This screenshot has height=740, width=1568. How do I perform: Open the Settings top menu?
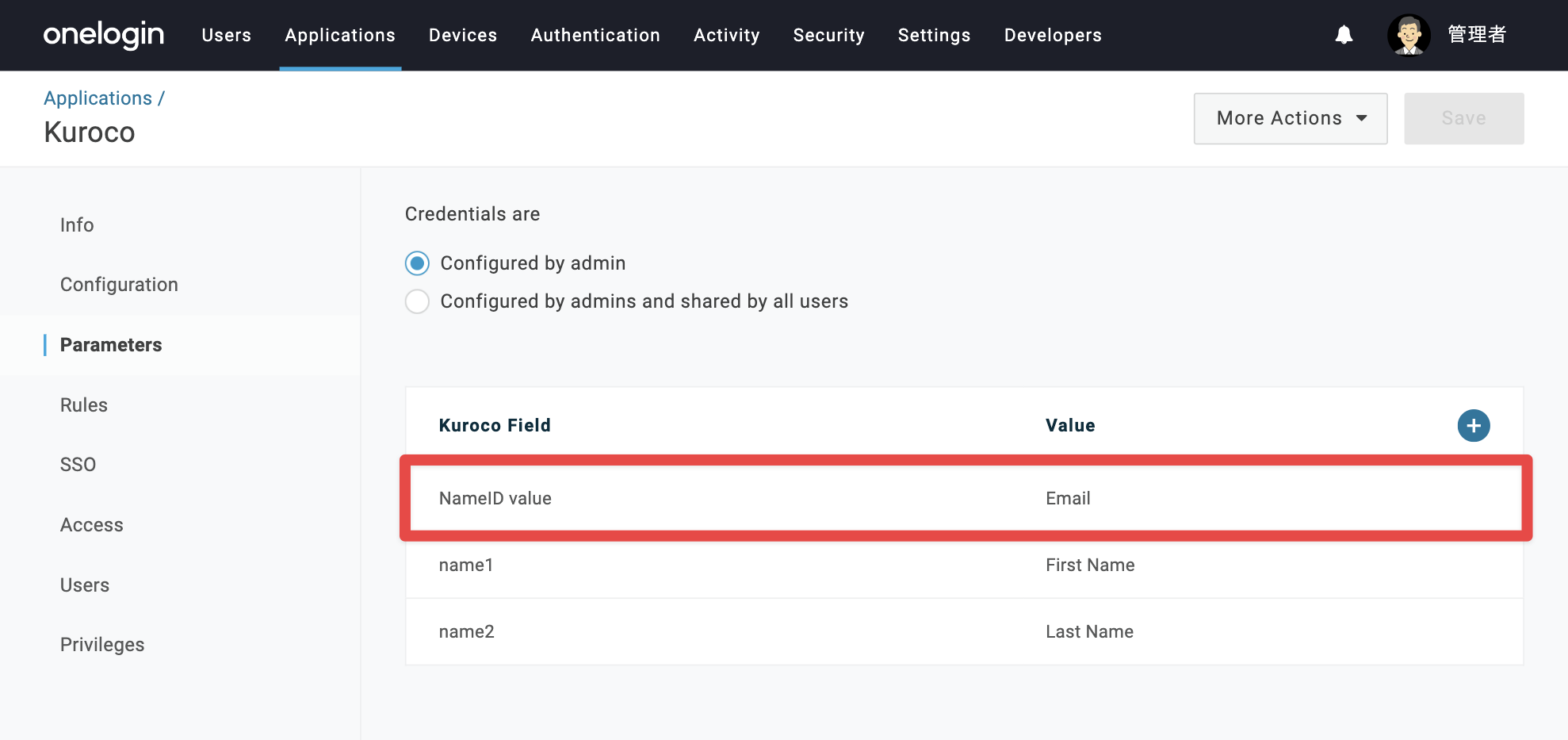[x=935, y=35]
